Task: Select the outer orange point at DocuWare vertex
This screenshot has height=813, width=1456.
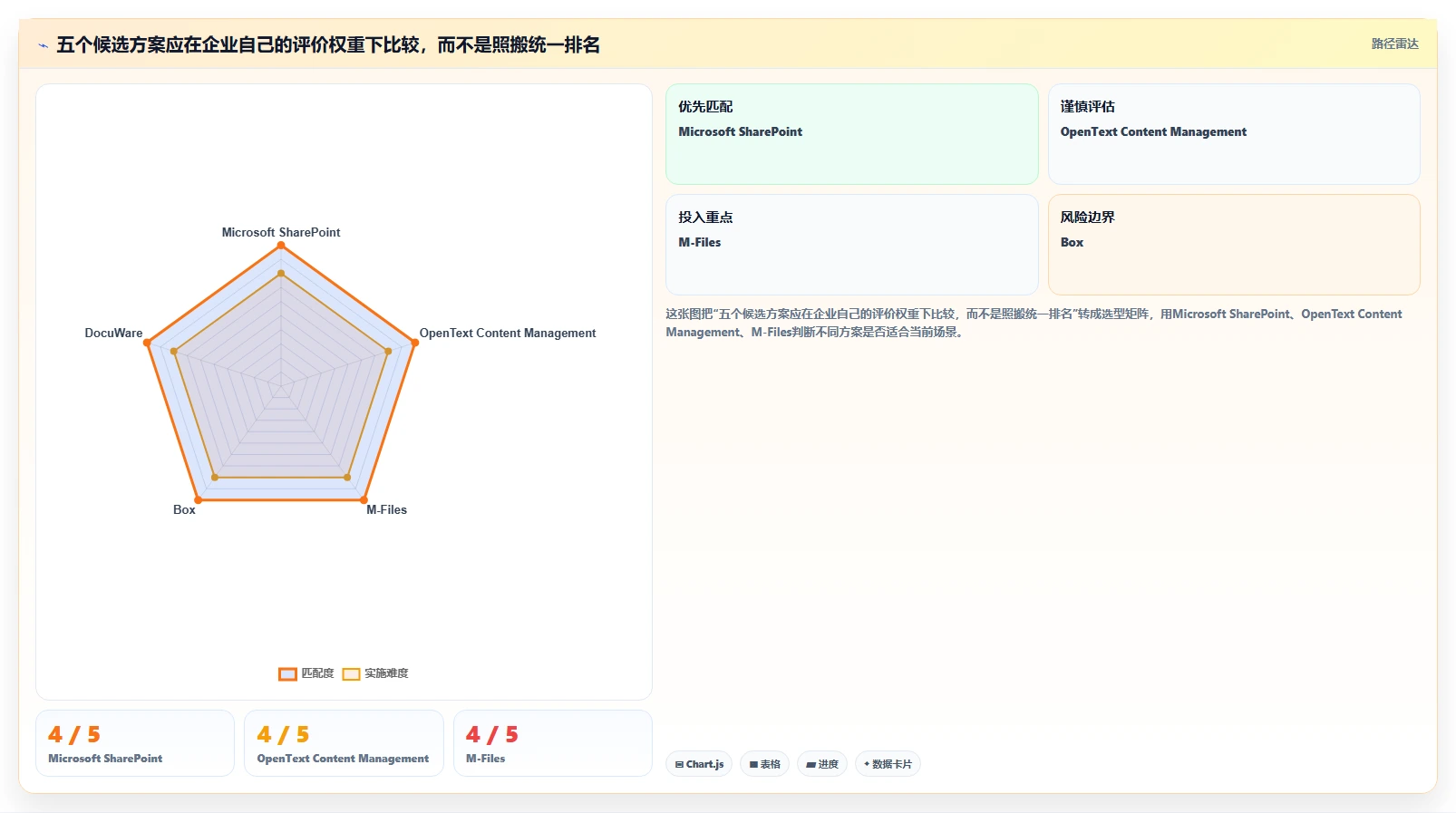Action: pos(147,343)
